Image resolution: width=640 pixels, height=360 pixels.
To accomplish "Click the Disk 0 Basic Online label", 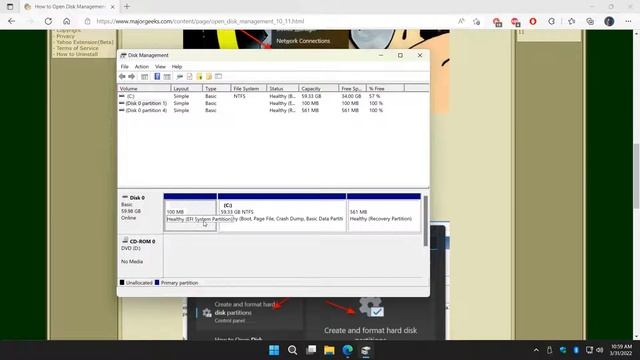I will coord(140,212).
